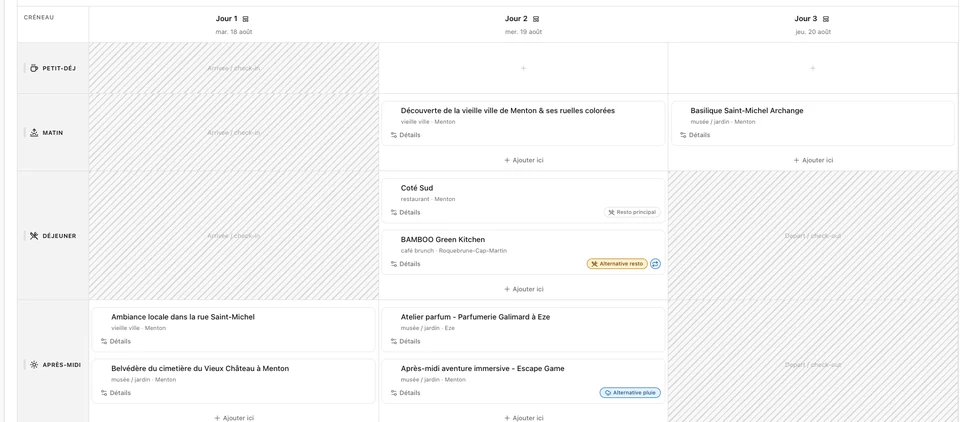
Task: Click Ajouter ici under Jour 2 Après-midi
Action: [523, 418]
